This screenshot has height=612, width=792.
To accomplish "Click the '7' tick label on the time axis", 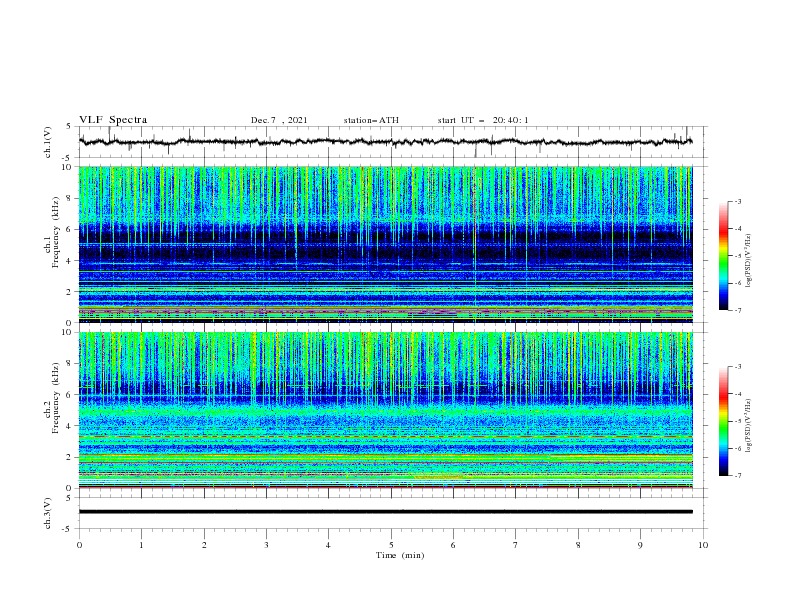I will (x=516, y=545).
